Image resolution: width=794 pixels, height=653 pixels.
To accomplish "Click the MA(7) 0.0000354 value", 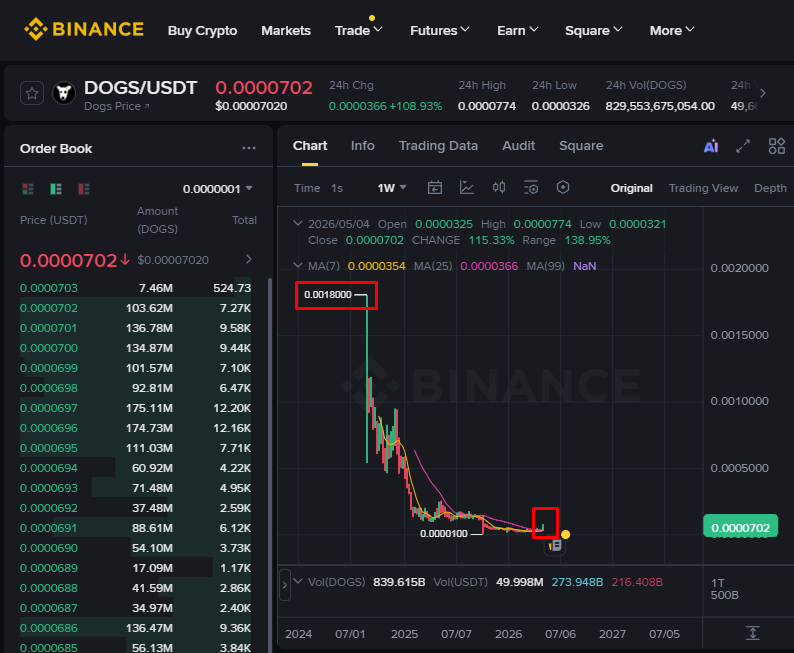I will tap(376, 266).
